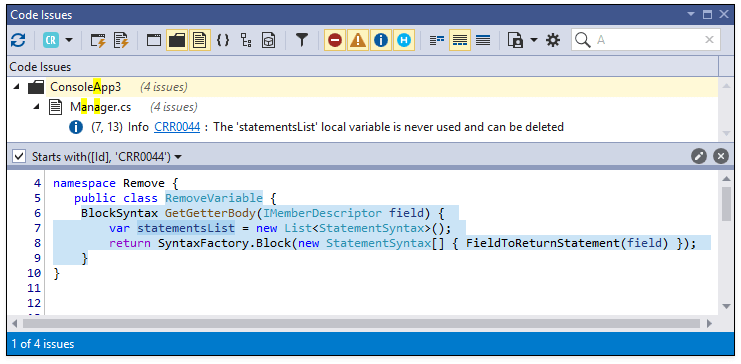The height and width of the screenshot is (364, 741).
Task: Clear the search box with X
Action: coord(709,40)
